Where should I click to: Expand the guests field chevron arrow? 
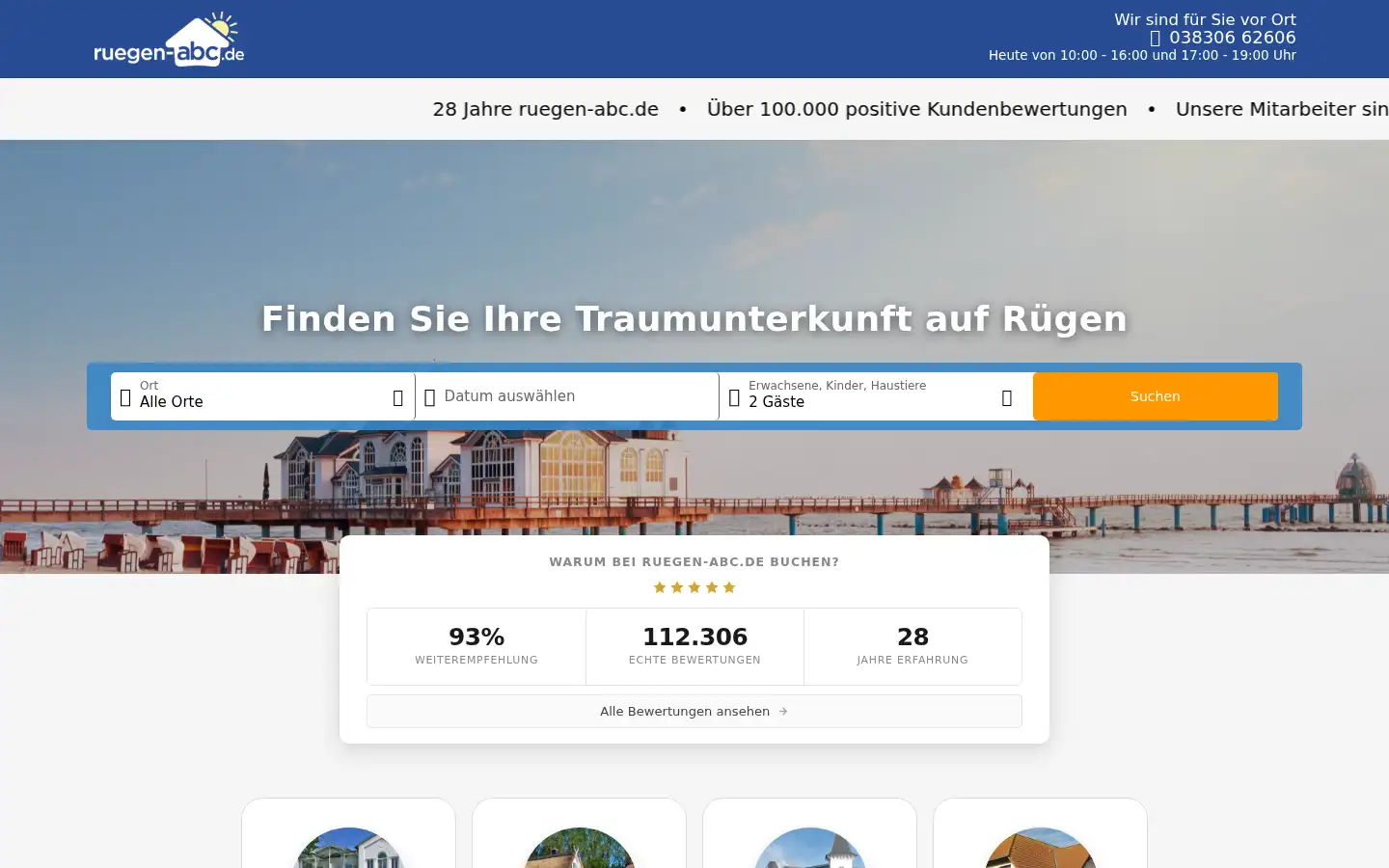pyautogui.click(x=1007, y=397)
